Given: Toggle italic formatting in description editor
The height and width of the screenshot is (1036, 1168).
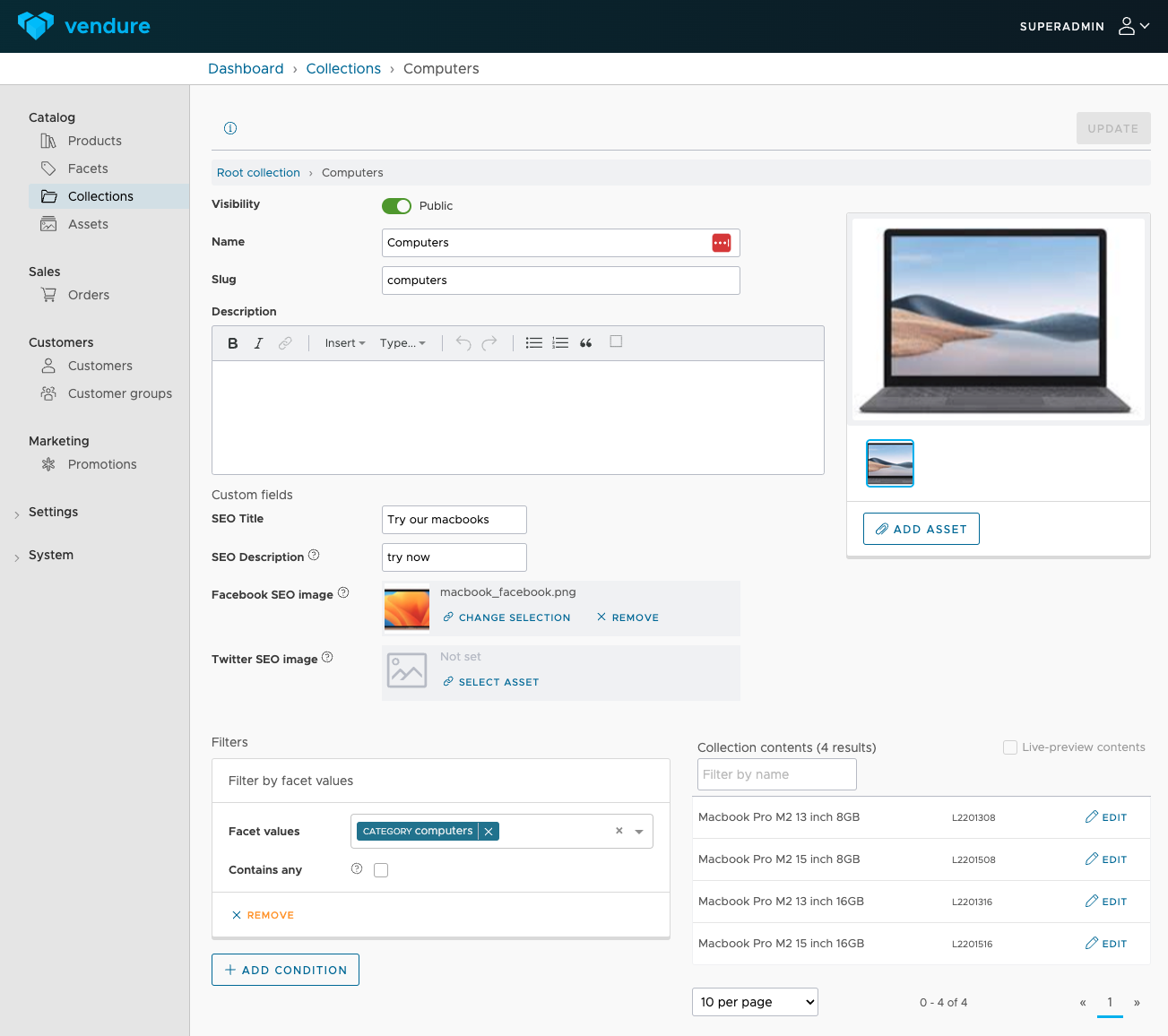Looking at the screenshot, I should click(258, 343).
